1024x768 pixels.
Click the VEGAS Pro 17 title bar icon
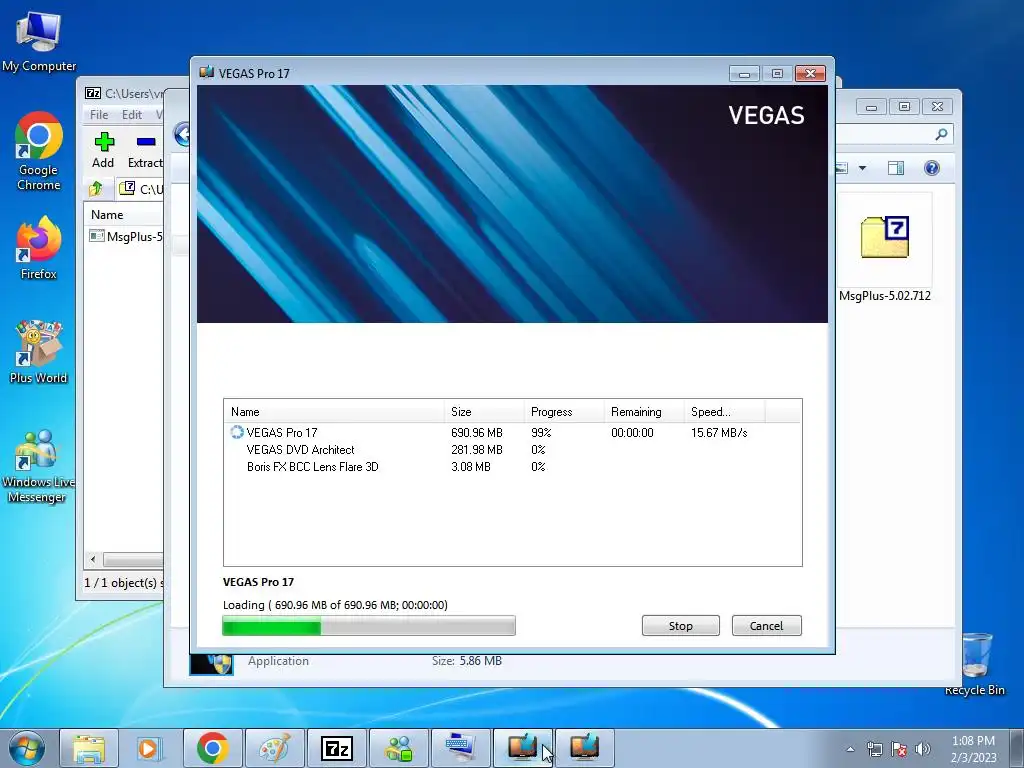pyautogui.click(x=207, y=72)
